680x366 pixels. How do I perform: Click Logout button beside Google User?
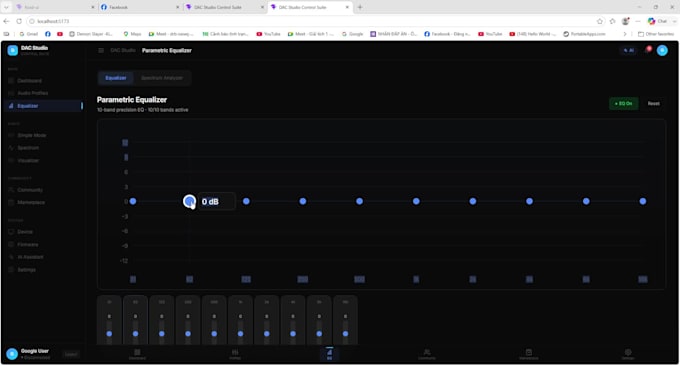(71, 354)
